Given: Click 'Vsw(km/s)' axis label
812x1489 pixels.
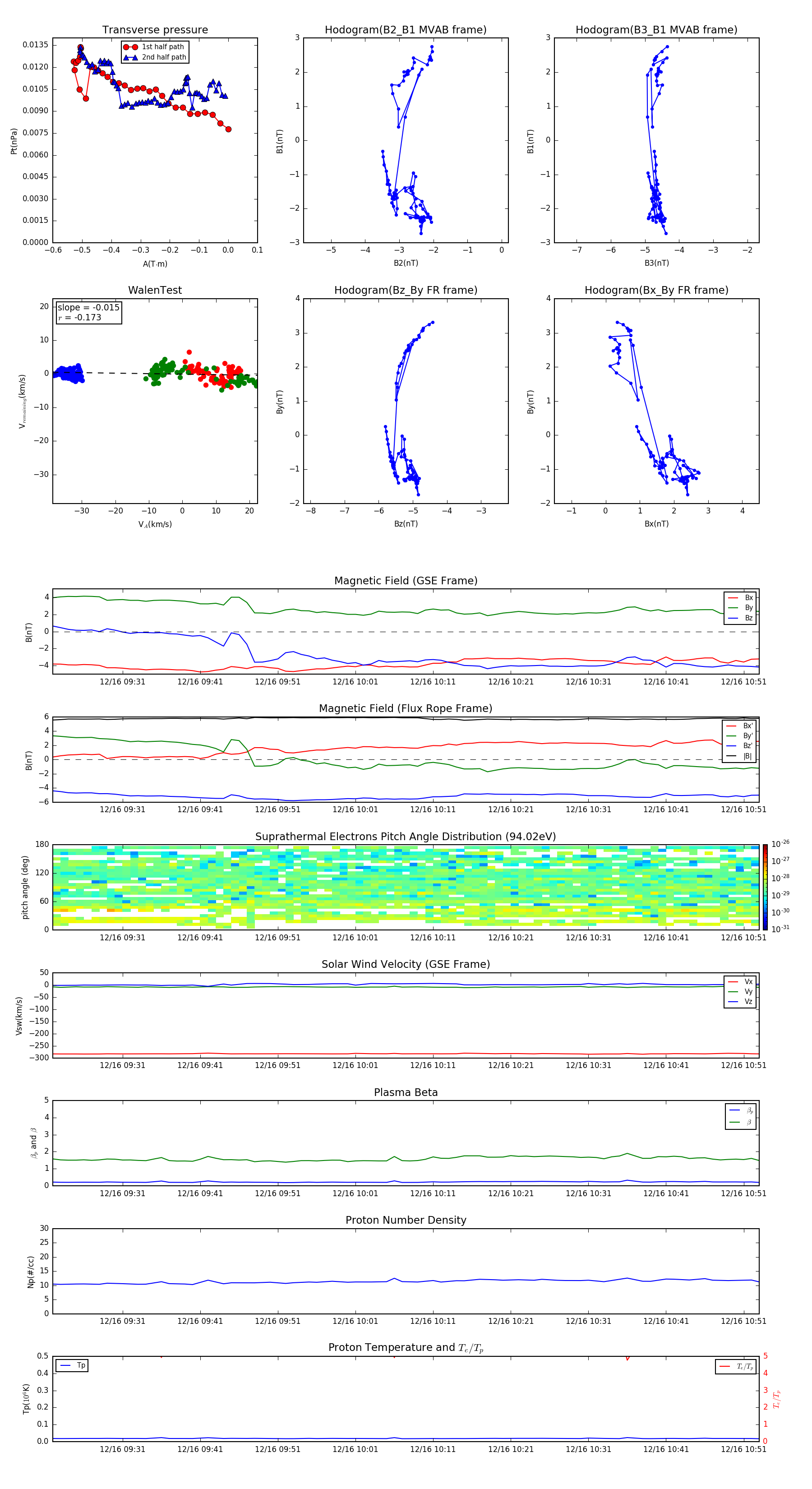Looking at the screenshot, I should (x=19, y=1016).
